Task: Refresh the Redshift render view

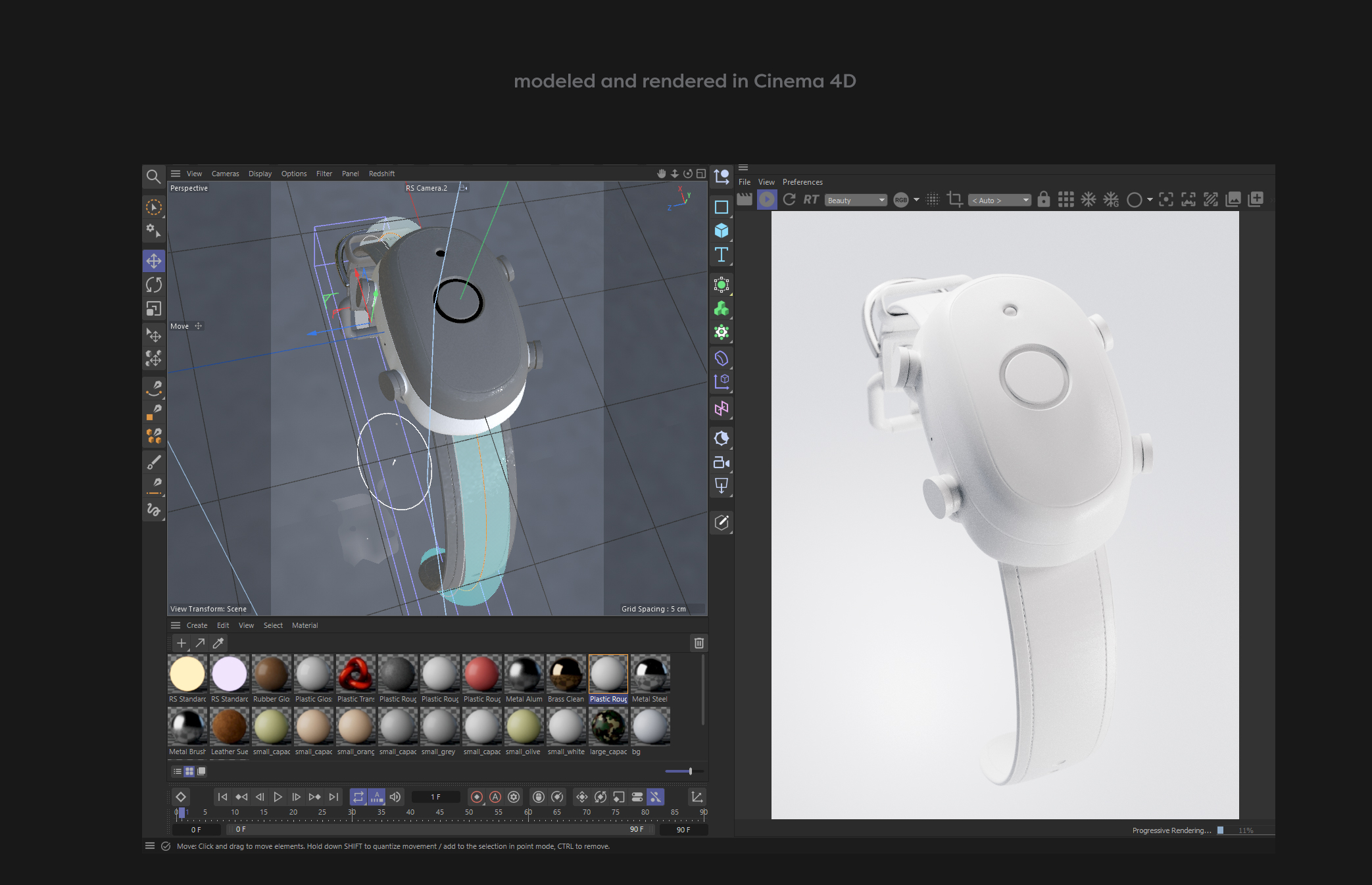Action: 789,199
